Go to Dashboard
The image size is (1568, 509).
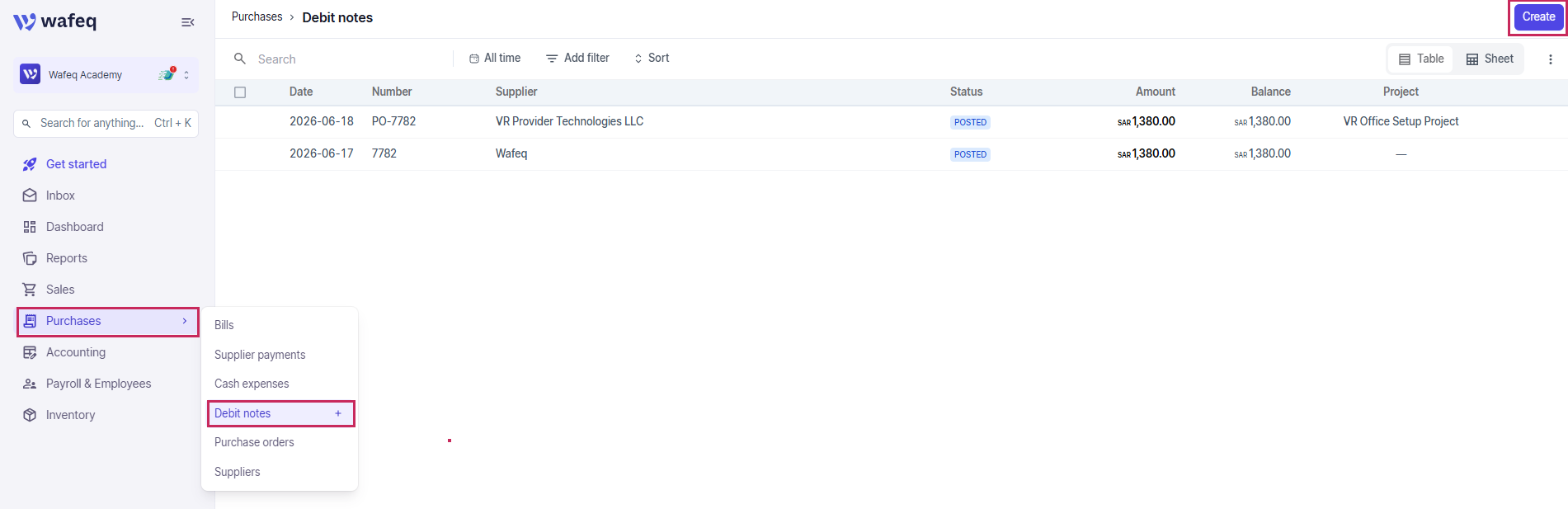[x=75, y=227]
